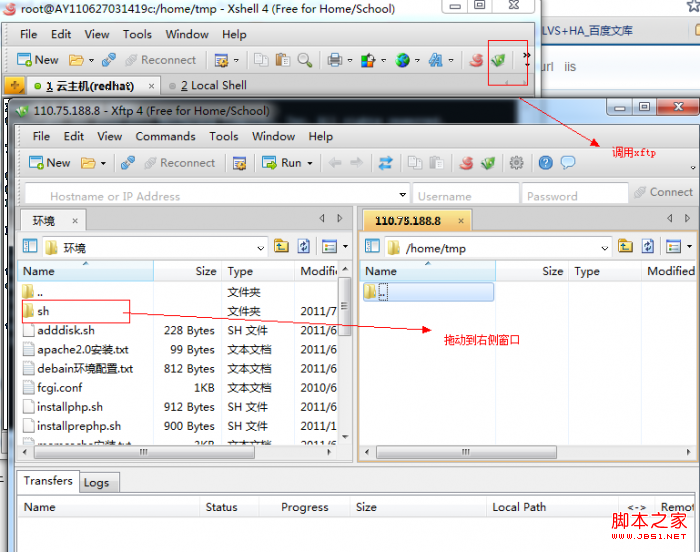
Task: Refresh the local 环境 folder pane
Action: coord(304,246)
